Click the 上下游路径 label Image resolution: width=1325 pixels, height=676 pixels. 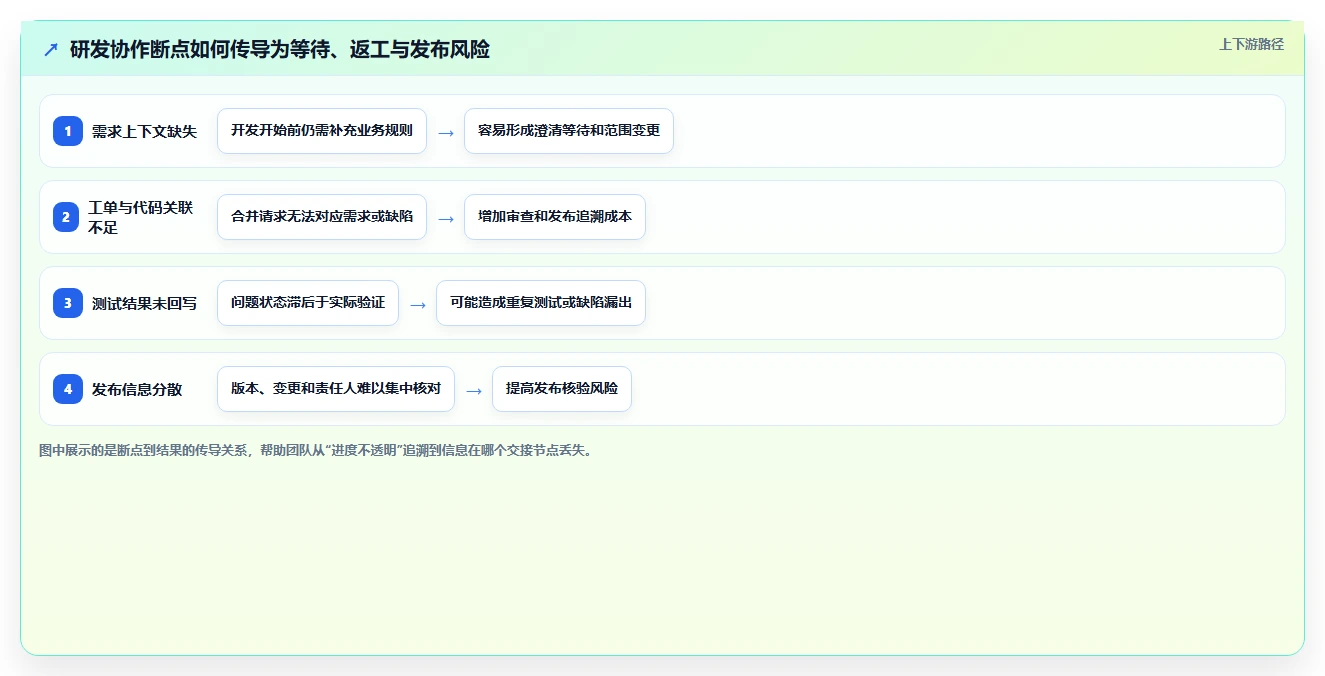[1251, 44]
